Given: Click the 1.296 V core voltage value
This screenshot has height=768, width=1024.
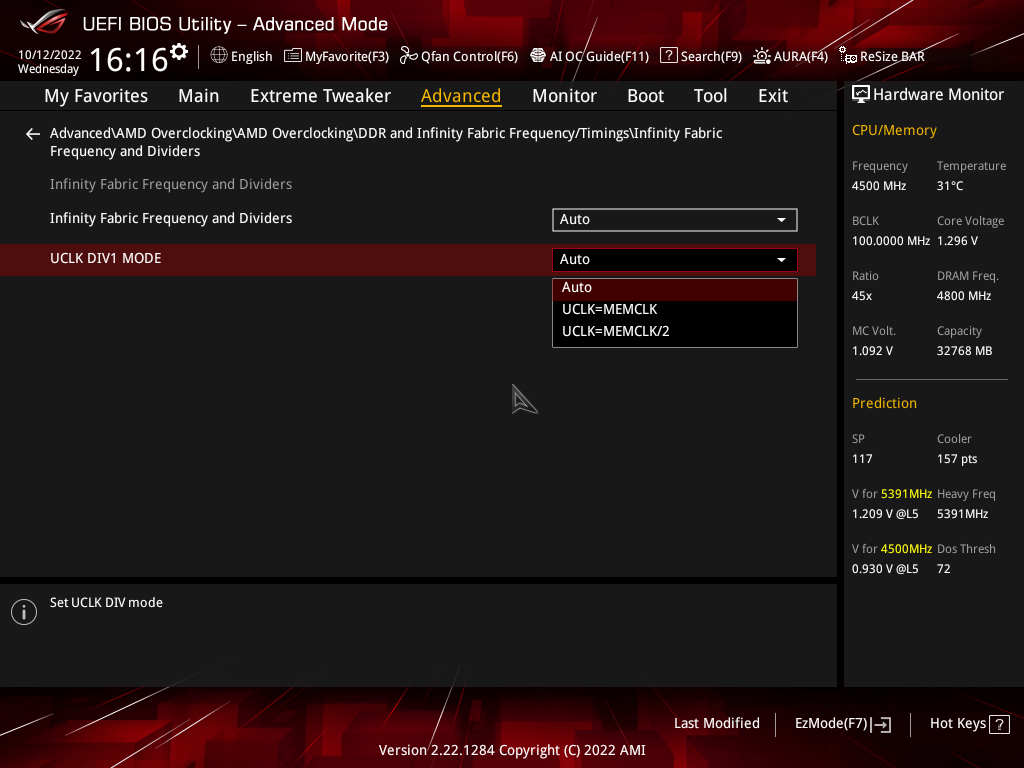Looking at the screenshot, I should [957, 241].
